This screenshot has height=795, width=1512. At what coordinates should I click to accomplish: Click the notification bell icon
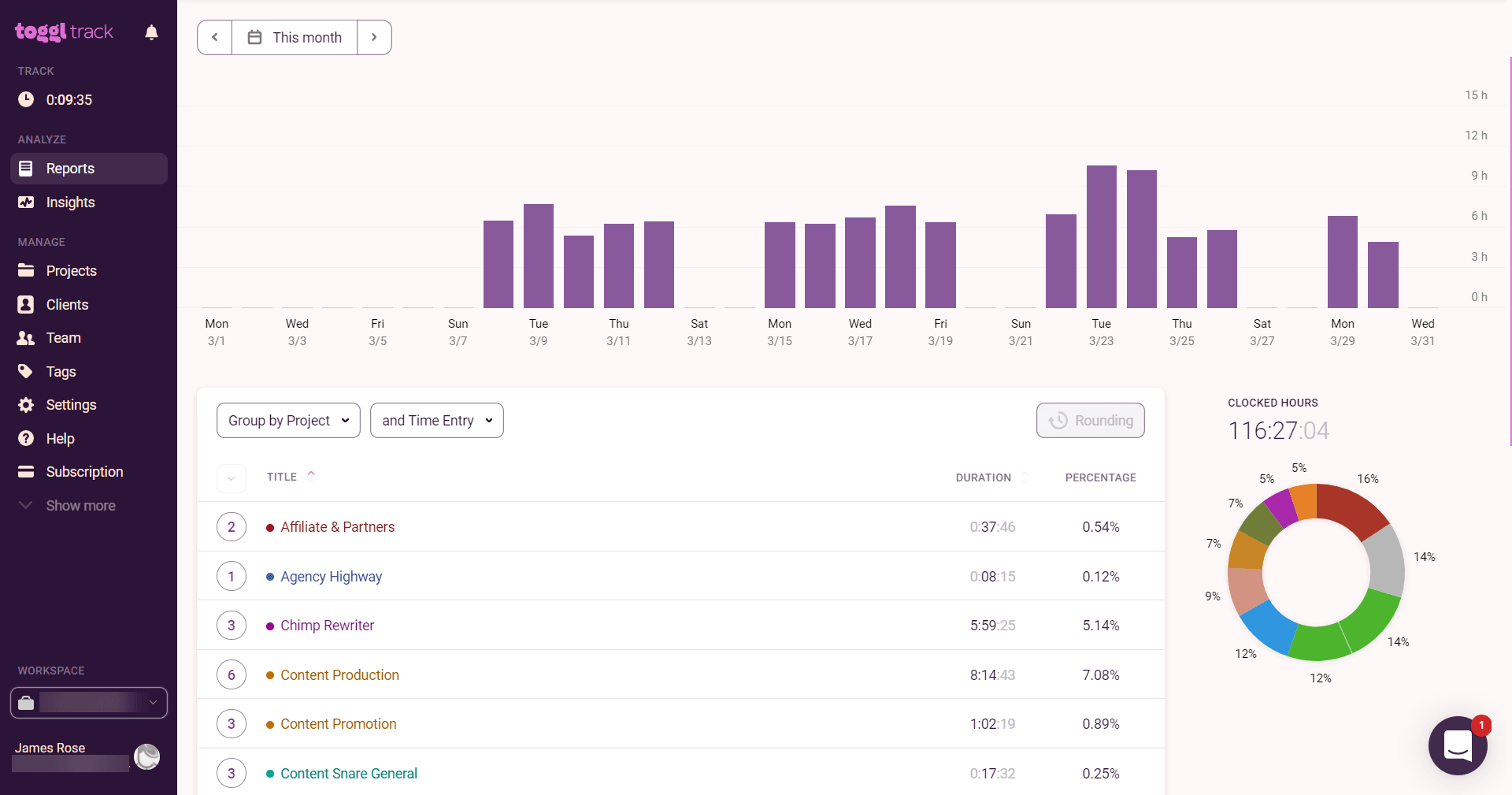[x=151, y=32]
